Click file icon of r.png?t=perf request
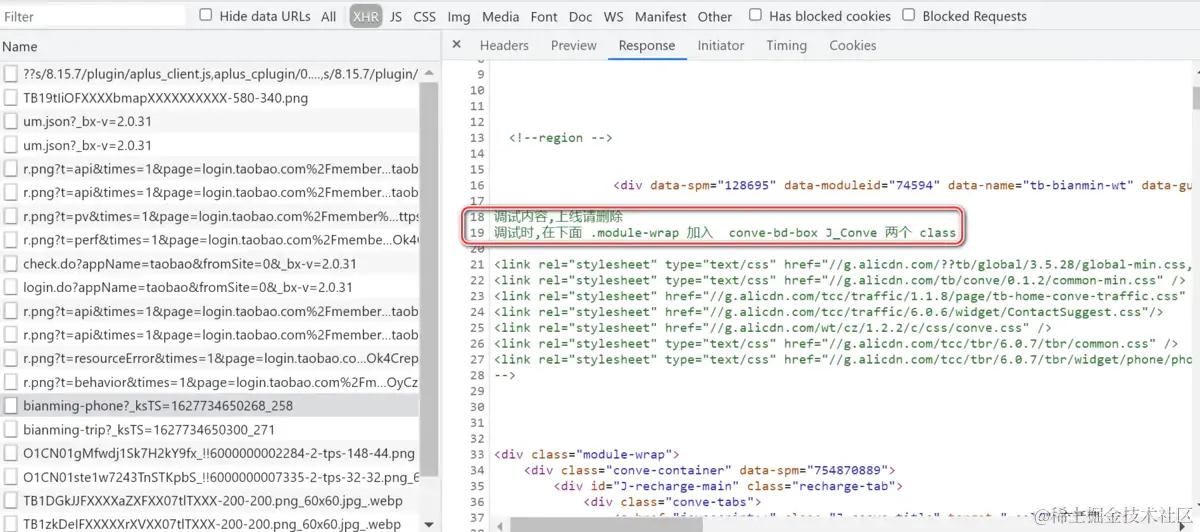 pos(11,240)
